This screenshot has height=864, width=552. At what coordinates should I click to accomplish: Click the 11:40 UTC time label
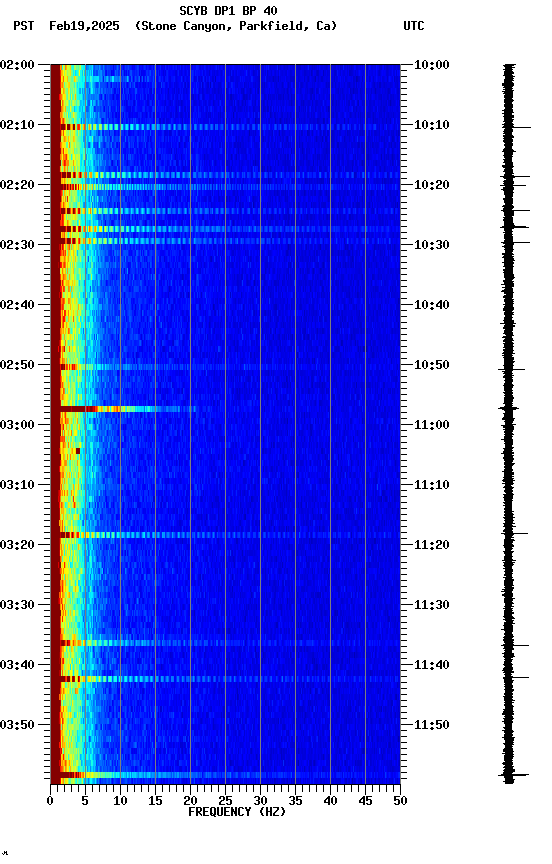pyautogui.click(x=431, y=665)
